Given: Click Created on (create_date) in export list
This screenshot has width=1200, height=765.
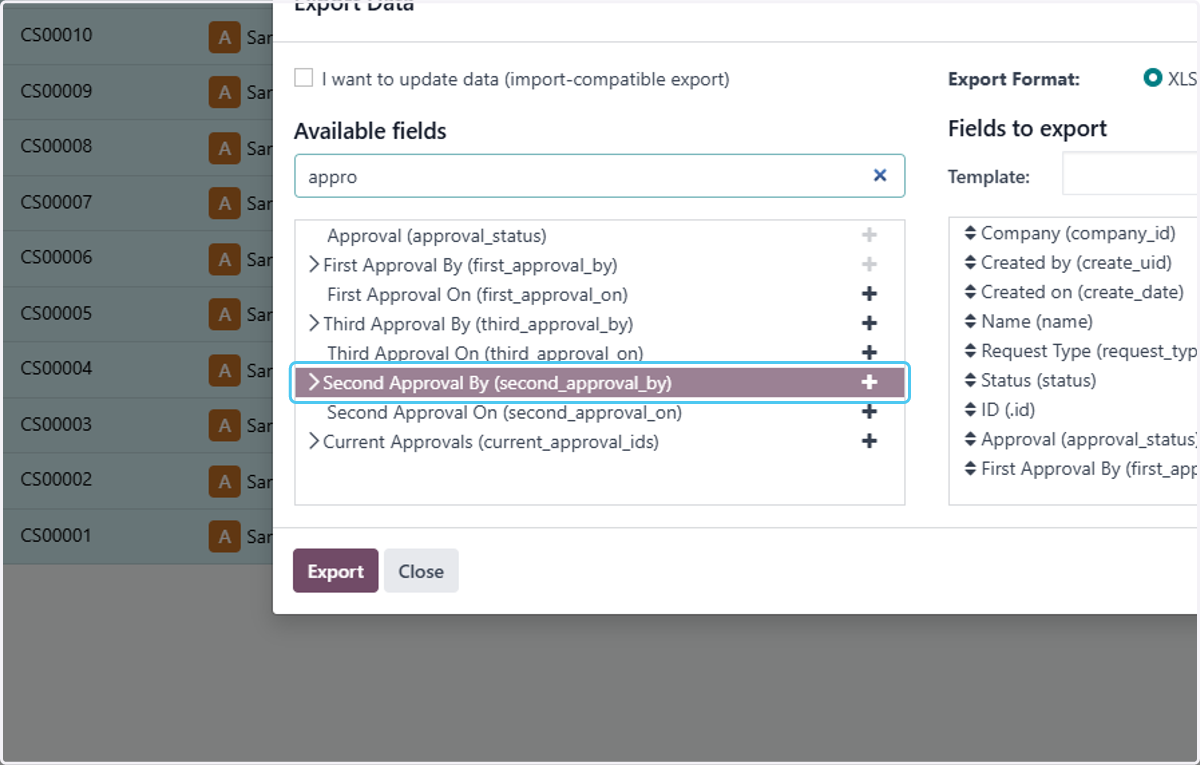Looking at the screenshot, I should (1083, 292).
